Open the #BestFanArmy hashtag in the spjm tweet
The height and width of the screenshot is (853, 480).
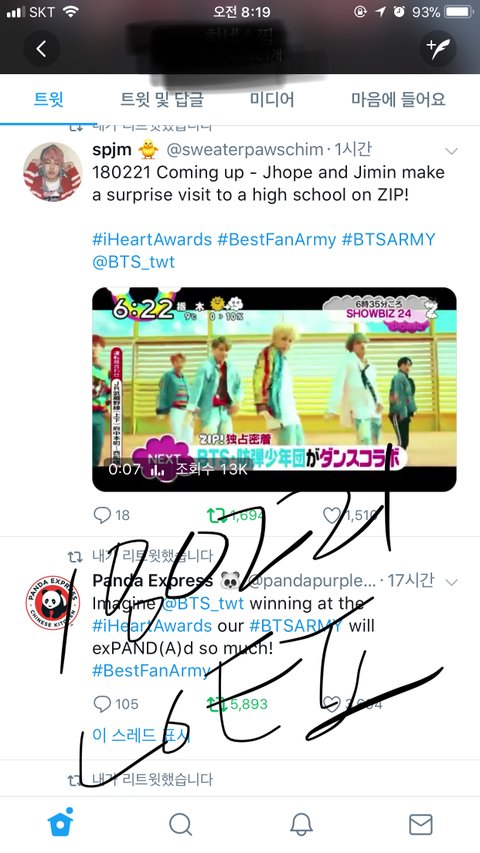[x=276, y=239]
